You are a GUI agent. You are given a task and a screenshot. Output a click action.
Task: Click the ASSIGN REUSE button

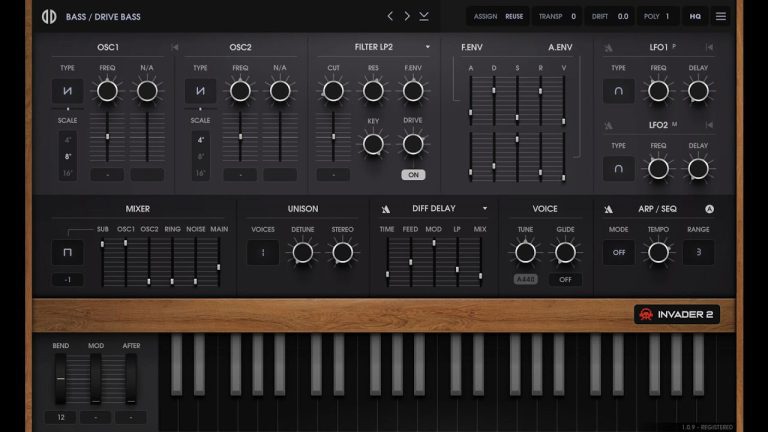[499, 16]
